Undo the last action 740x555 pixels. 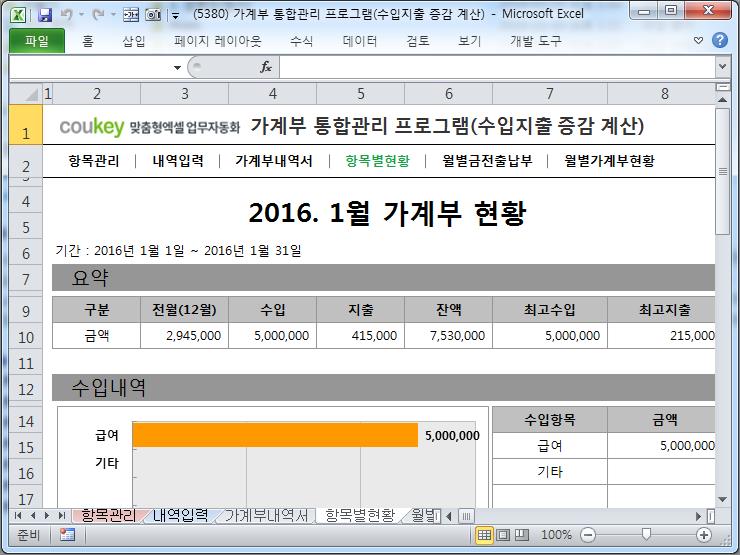pyautogui.click(x=66, y=15)
